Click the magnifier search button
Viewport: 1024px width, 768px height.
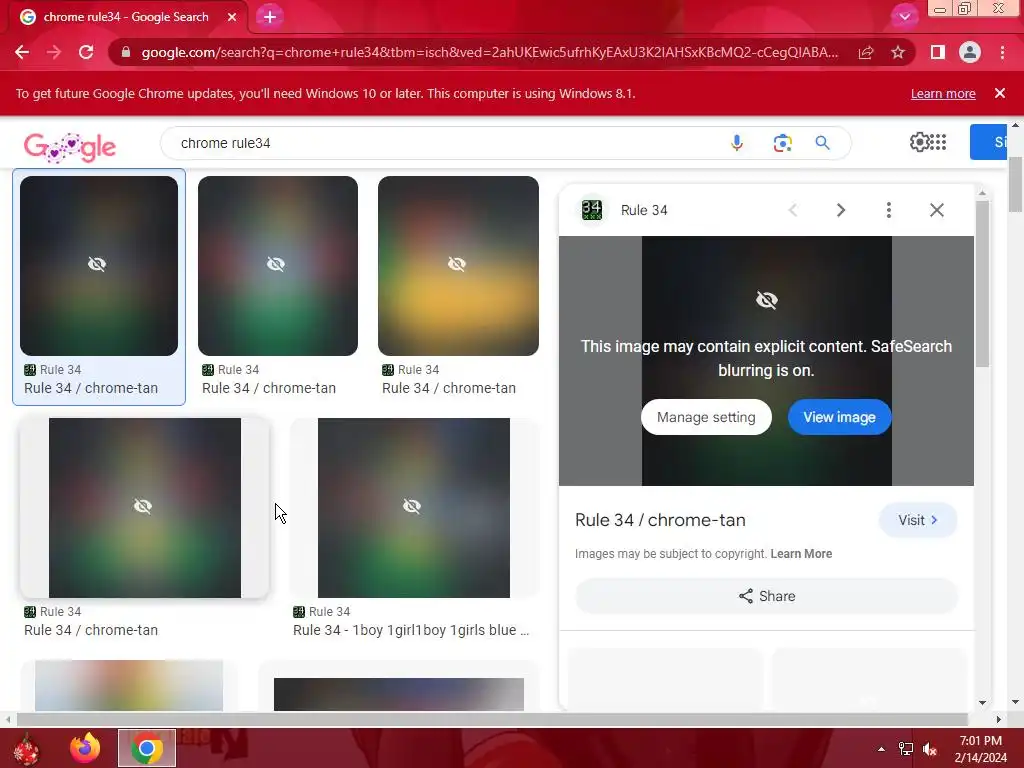point(822,143)
